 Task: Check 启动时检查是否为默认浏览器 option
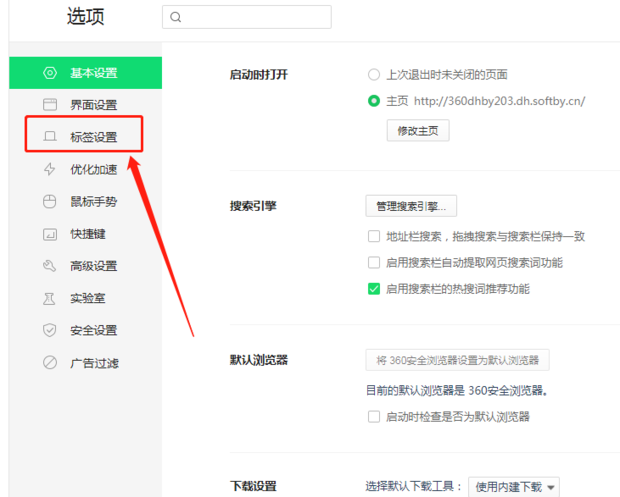pos(374,416)
